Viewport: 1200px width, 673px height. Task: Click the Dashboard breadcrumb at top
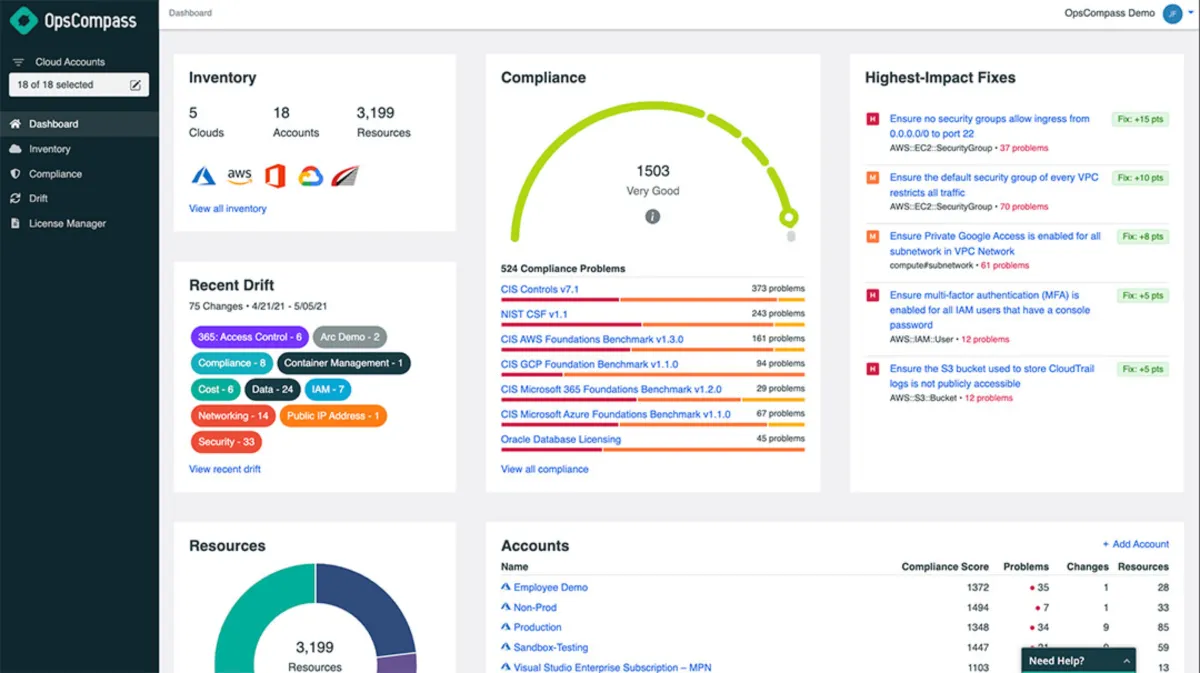(x=190, y=13)
